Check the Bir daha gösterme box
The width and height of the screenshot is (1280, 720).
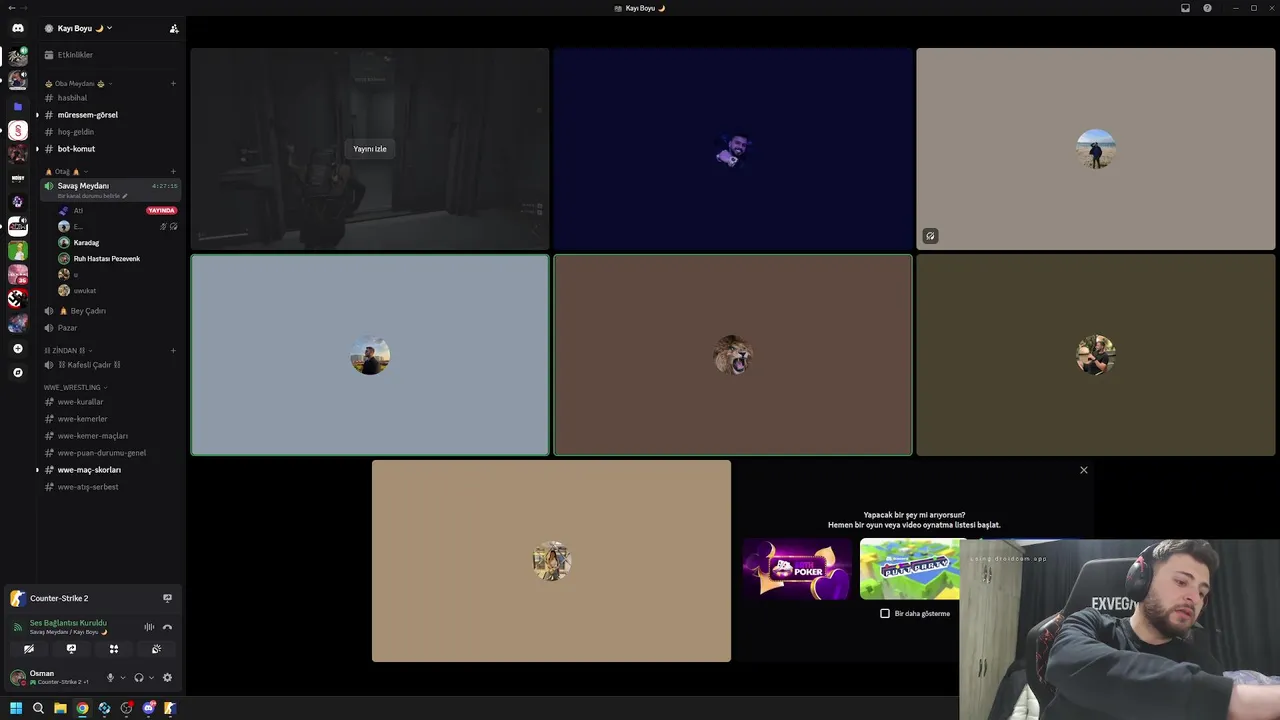click(x=885, y=613)
